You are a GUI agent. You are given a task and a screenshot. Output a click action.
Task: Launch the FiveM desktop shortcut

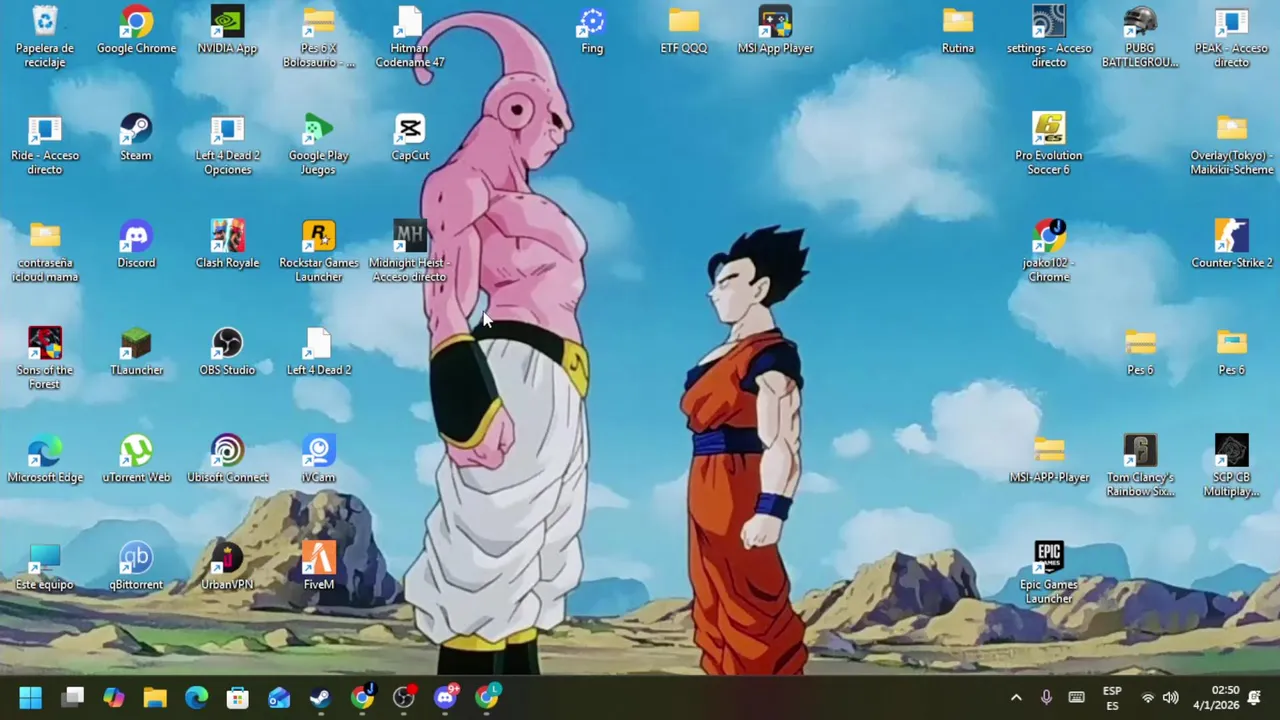click(x=319, y=567)
